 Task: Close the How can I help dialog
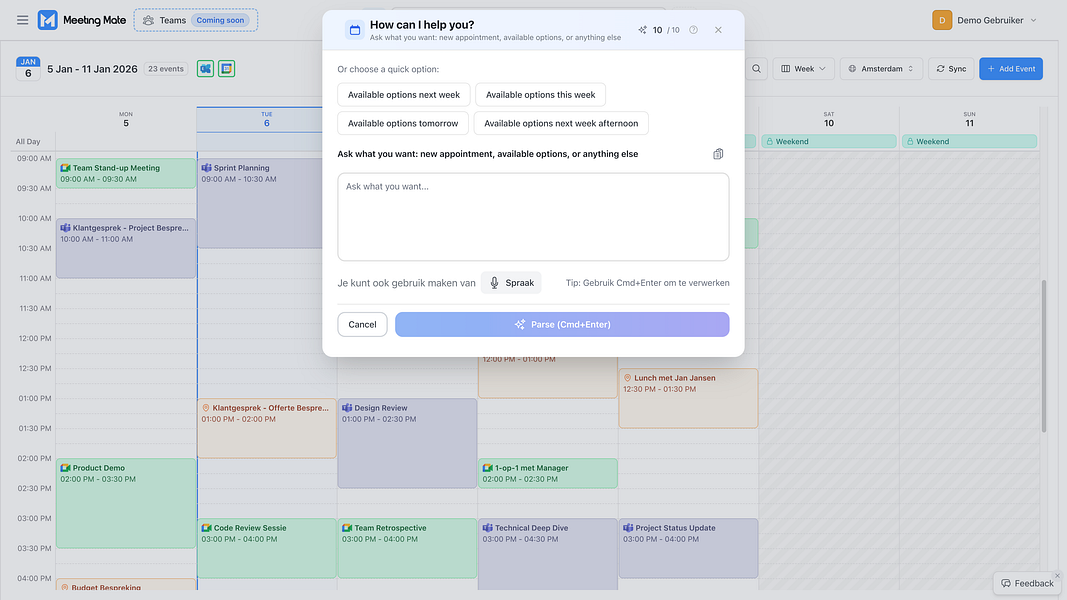pyautogui.click(x=718, y=30)
